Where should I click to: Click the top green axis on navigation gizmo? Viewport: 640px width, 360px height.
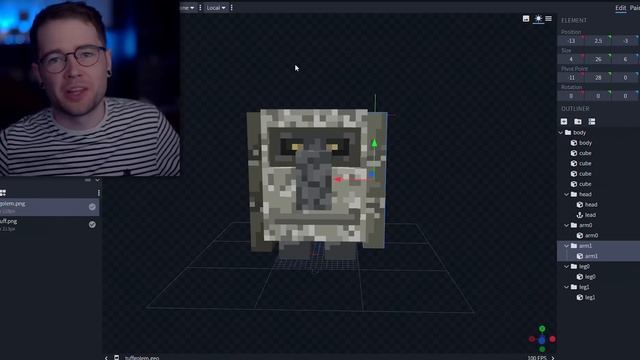[542, 329]
